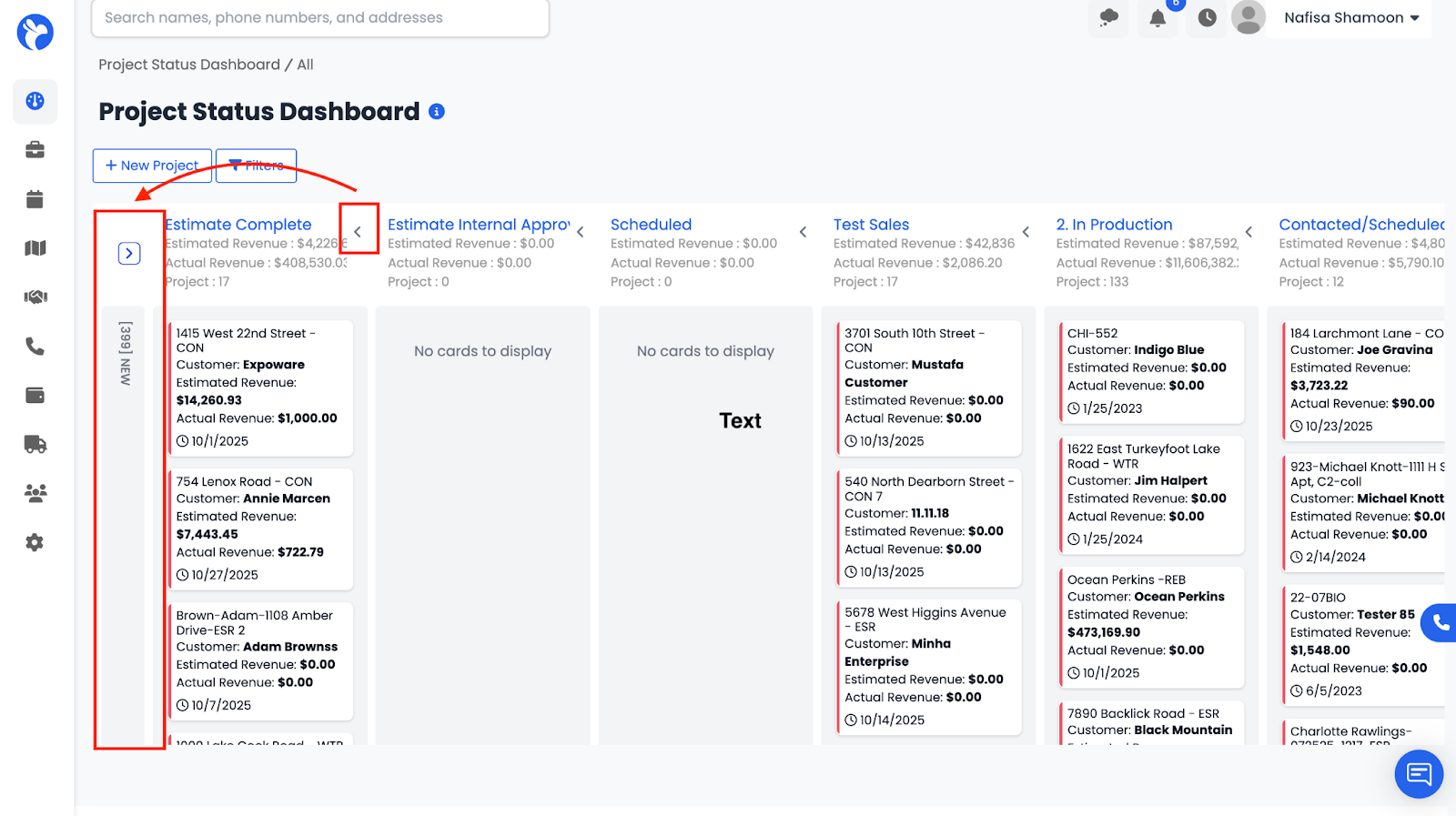Click the search names input field
Screen dimensions: 1456x816
(x=319, y=18)
